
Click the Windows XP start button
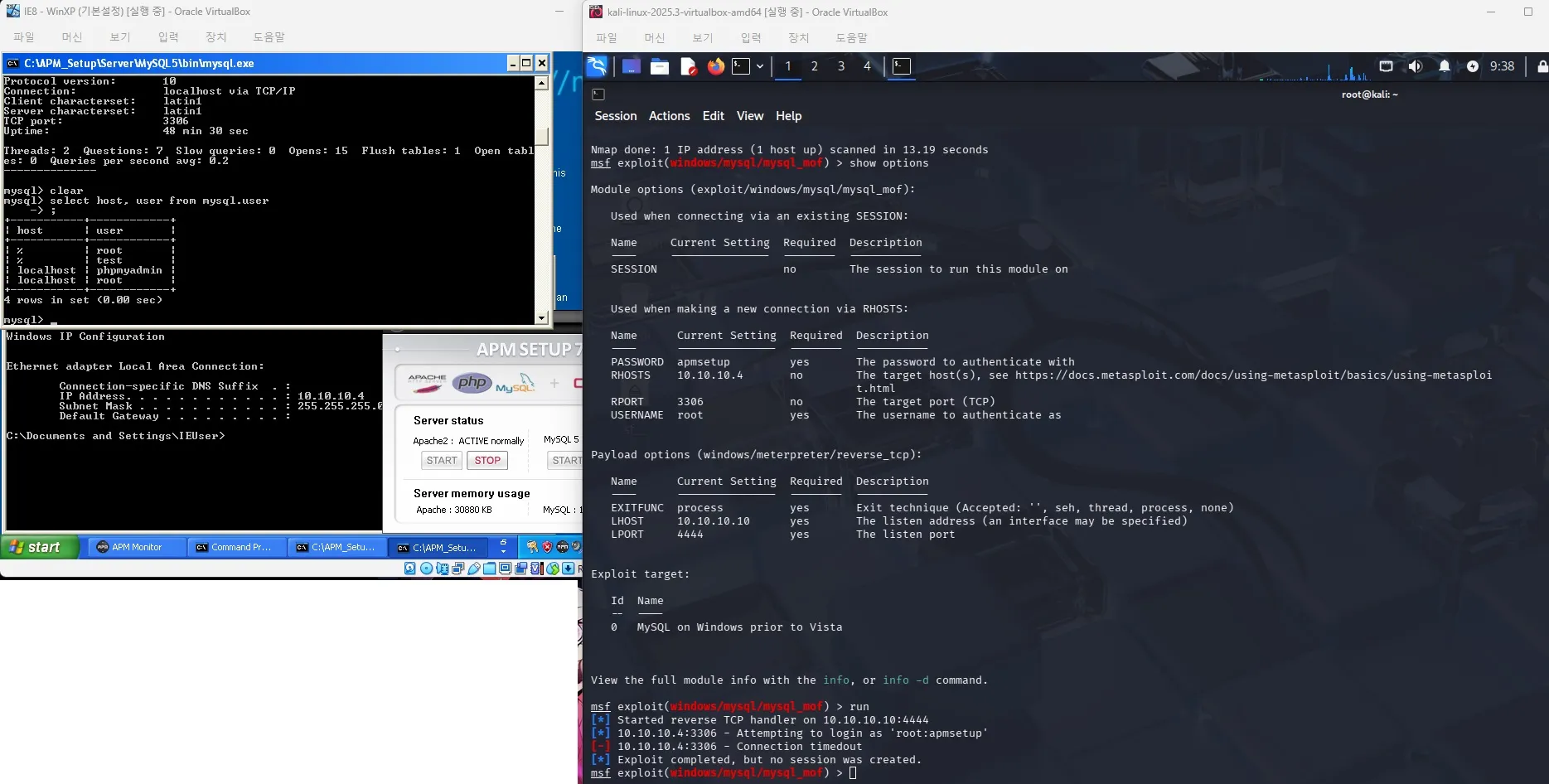point(40,547)
